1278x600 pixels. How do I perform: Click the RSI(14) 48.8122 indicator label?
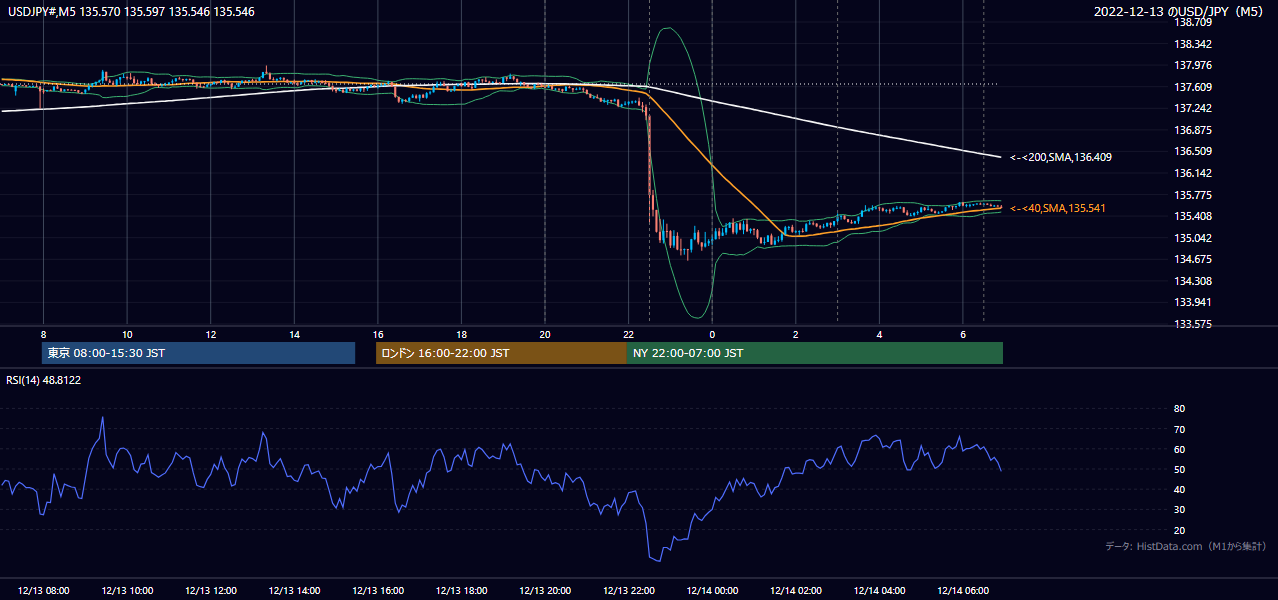pyautogui.click(x=44, y=379)
